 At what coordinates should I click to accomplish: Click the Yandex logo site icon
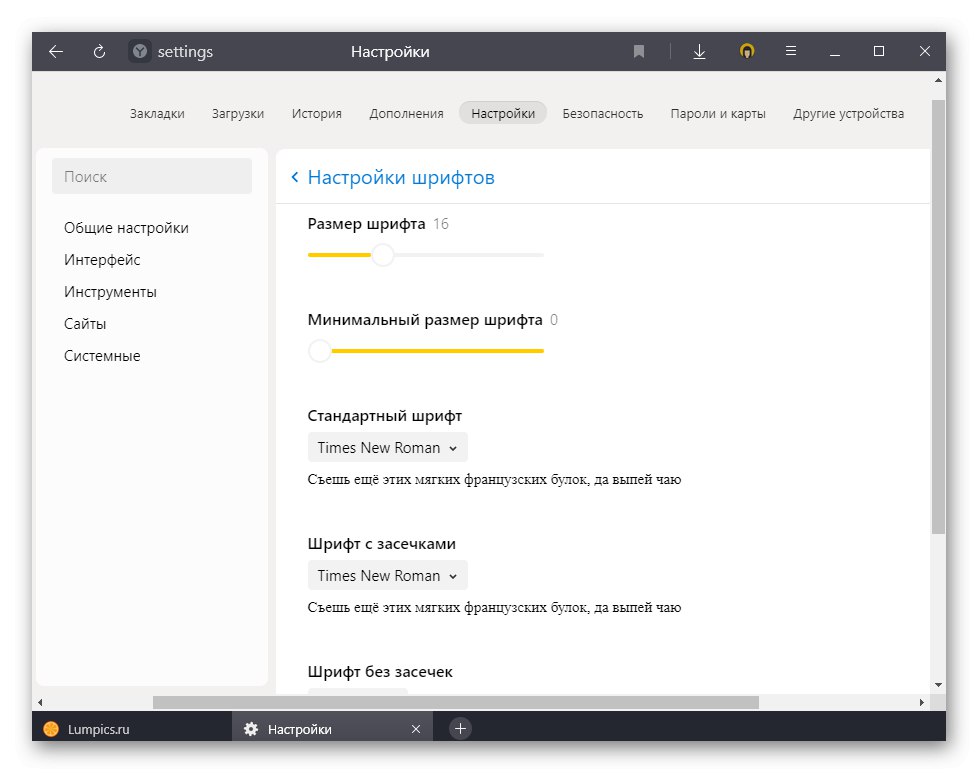point(140,52)
